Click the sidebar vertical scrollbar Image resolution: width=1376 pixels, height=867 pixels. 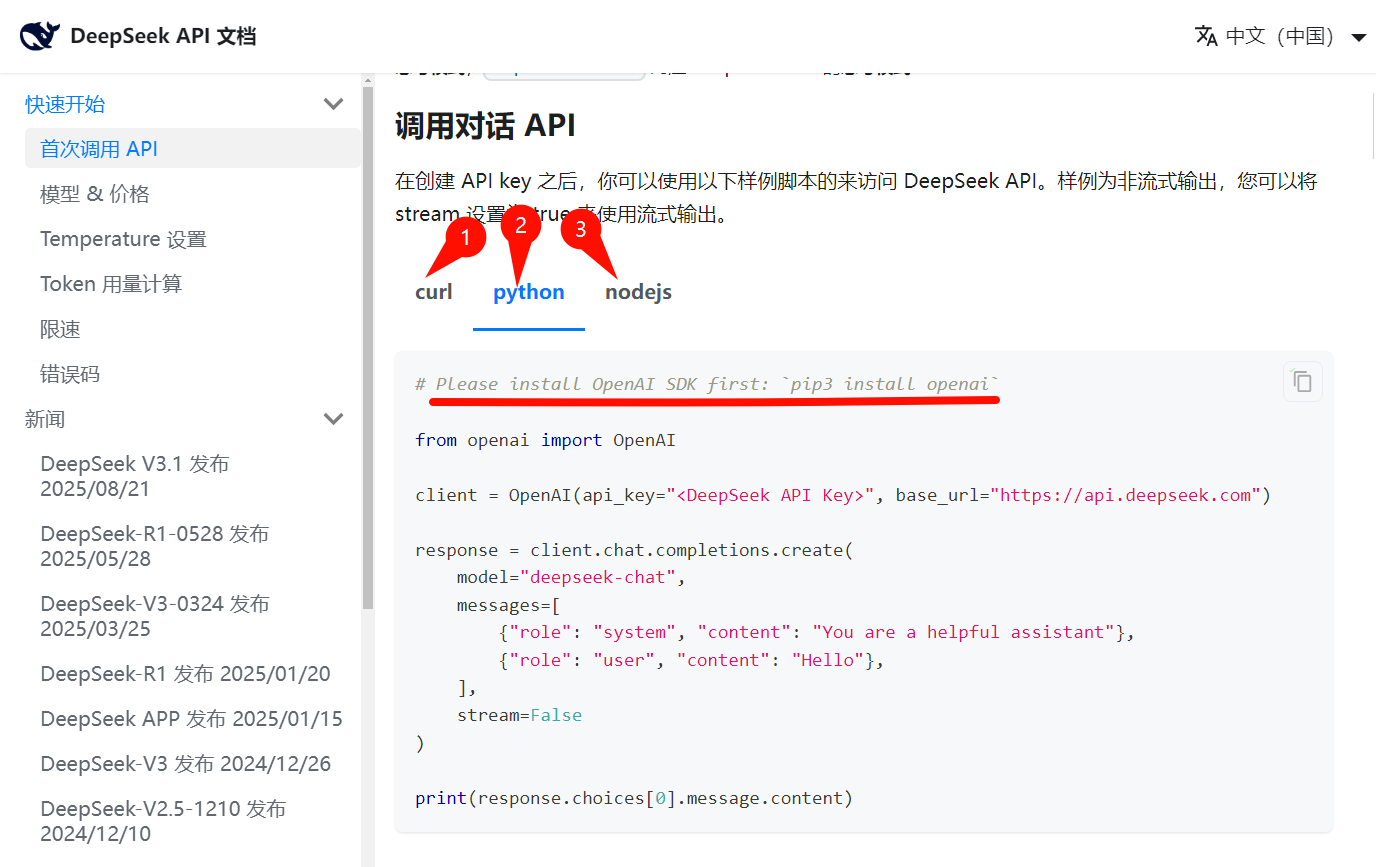[x=368, y=348]
